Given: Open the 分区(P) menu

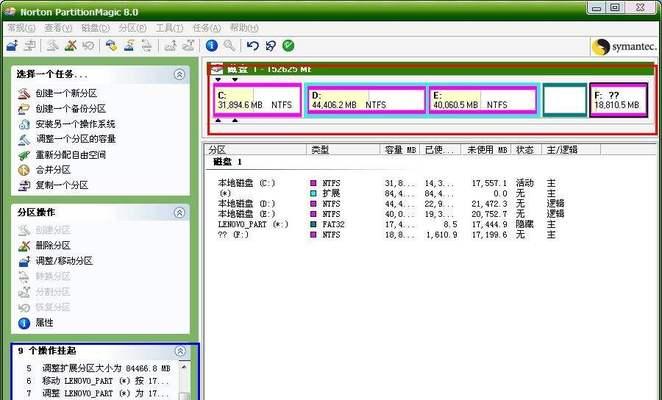Looking at the screenshot, I should tap(132, 28).
